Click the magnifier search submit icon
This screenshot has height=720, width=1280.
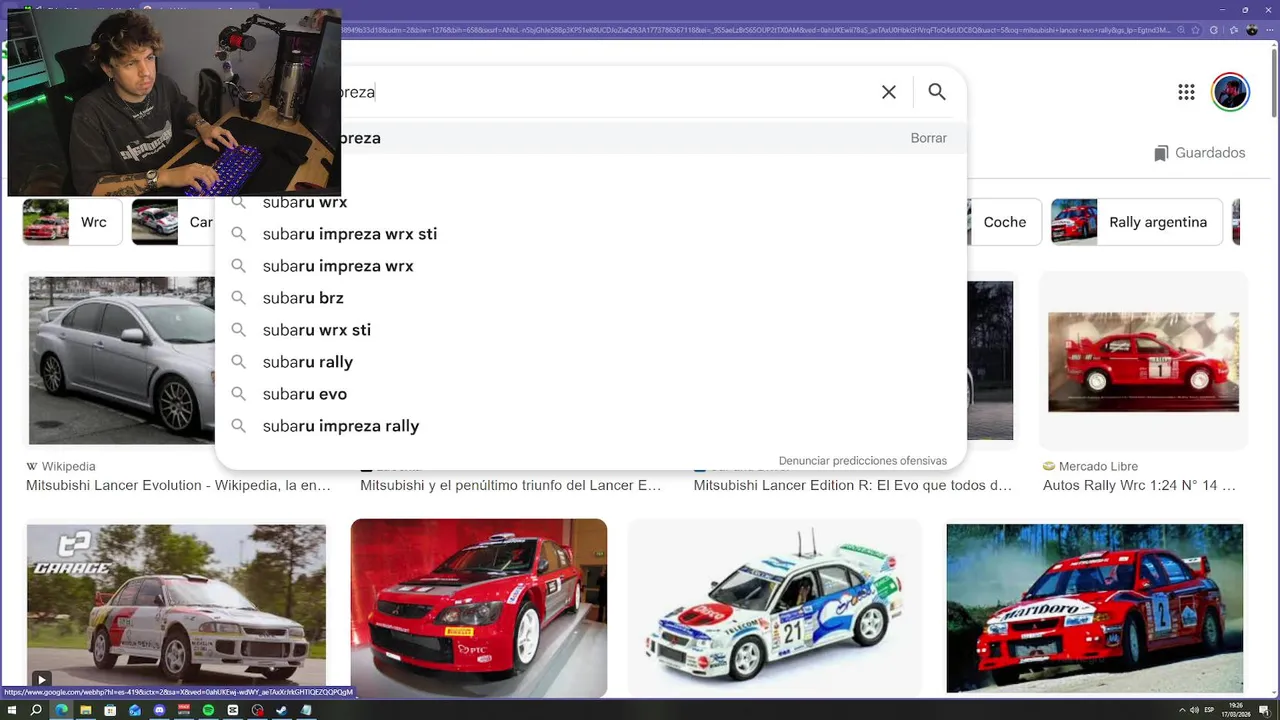click(x=937, y=92)
